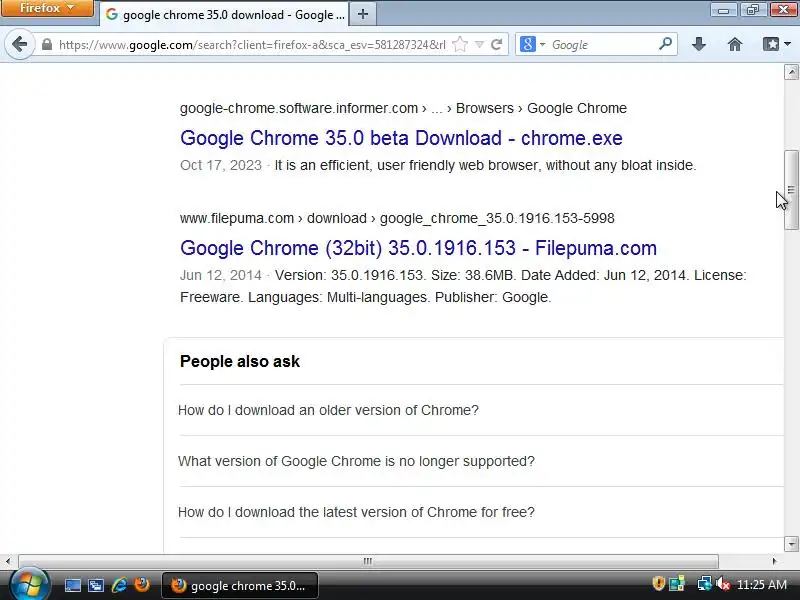
Task: Open a new tab with plus button
Action: [363, 14]
